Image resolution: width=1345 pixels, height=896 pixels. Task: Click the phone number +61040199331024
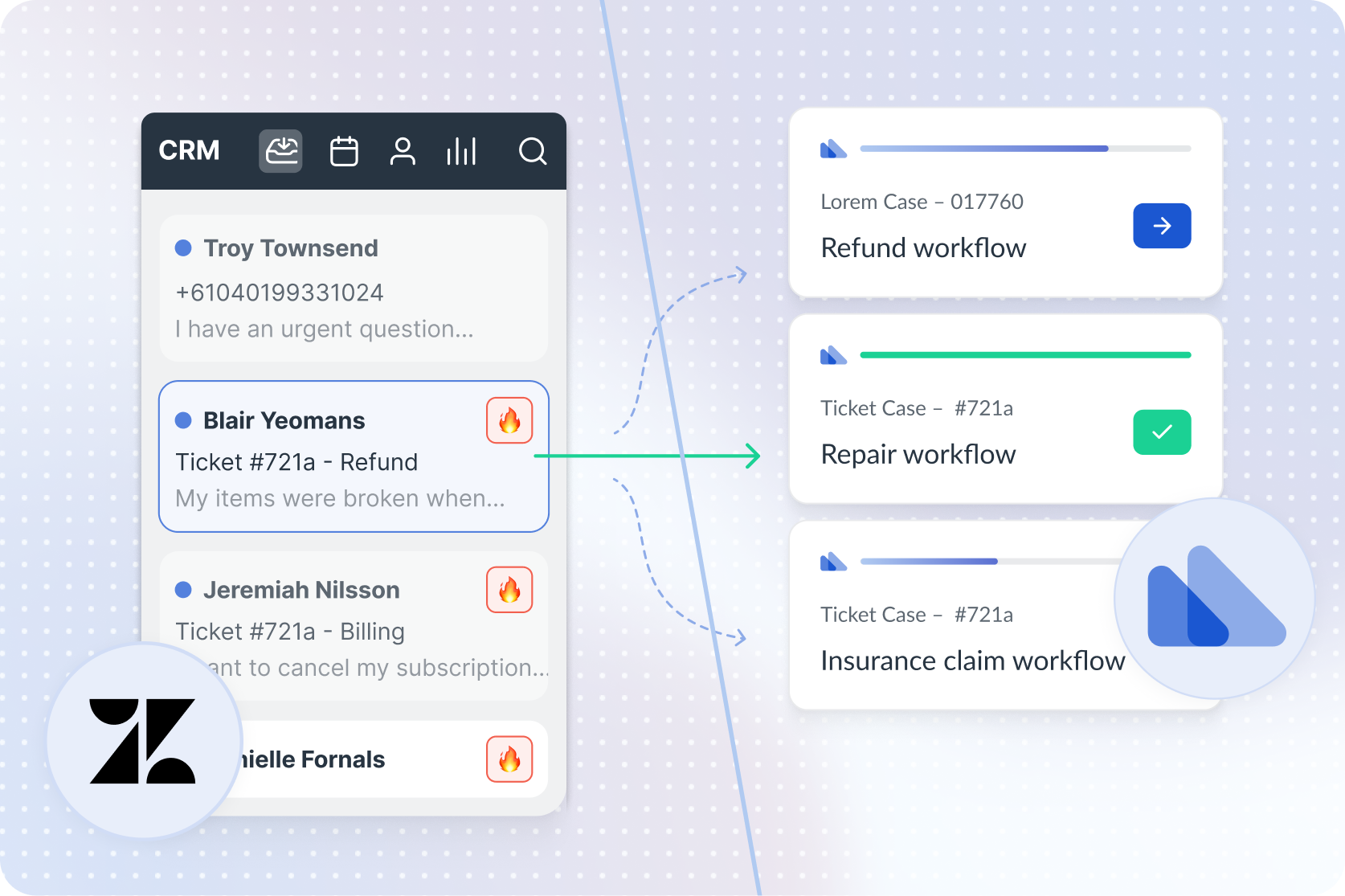pos(280,293)
